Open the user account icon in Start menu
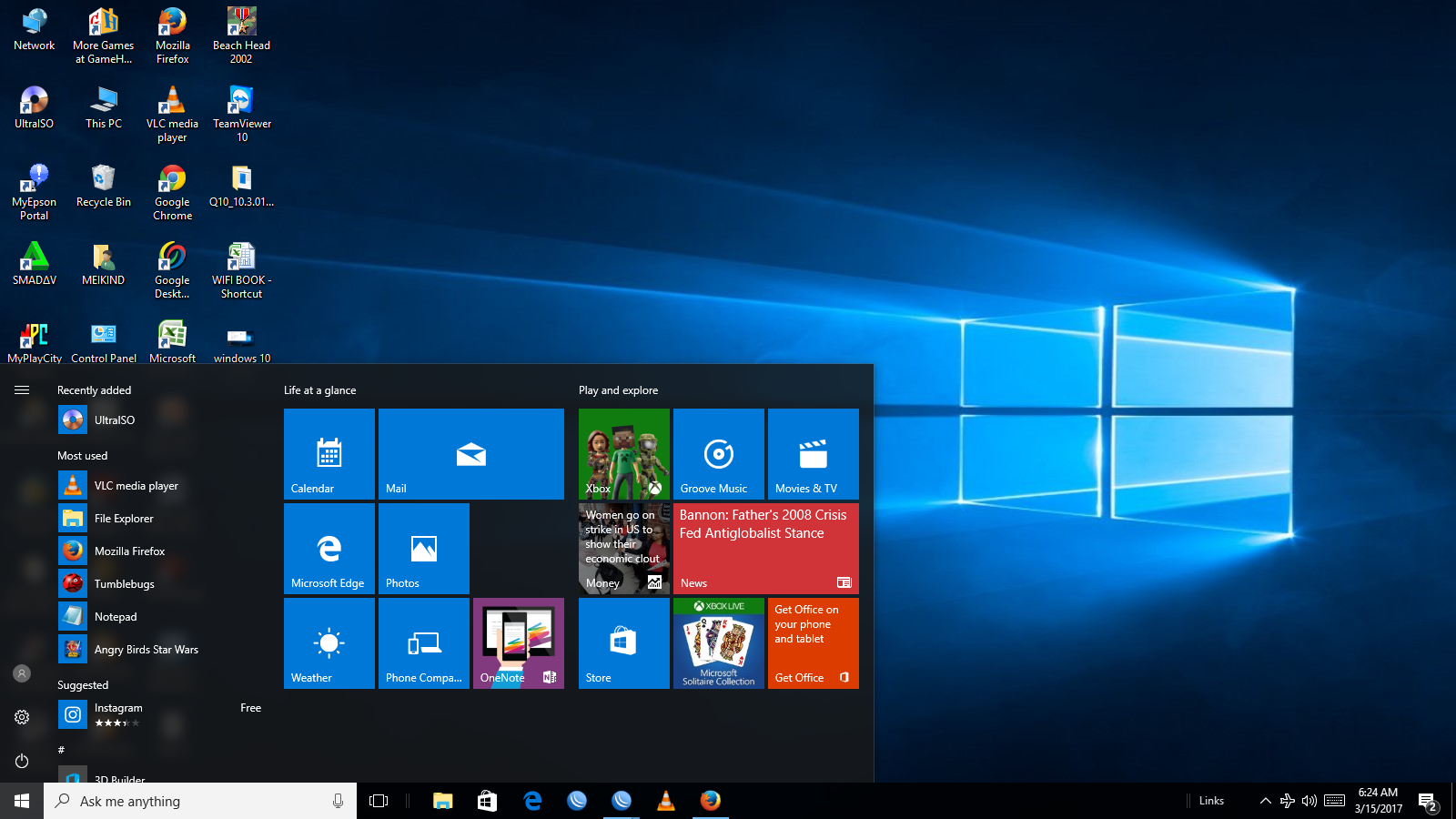This screenshot has height=819, width=1456. click(x=22, y=673)
